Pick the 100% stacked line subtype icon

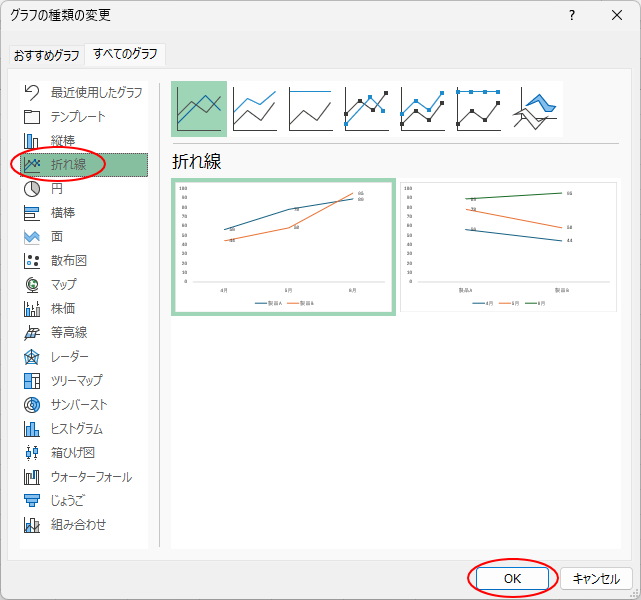[311, 109]
